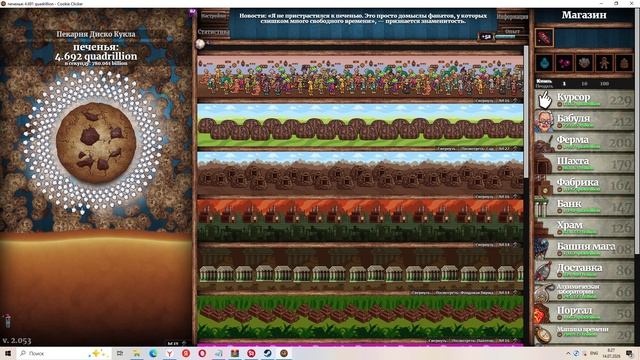This screenshot has height=360, width=640.
Task: Open the stock market view on the bank row
Action: pyautogui.click(x=465, y=293)
